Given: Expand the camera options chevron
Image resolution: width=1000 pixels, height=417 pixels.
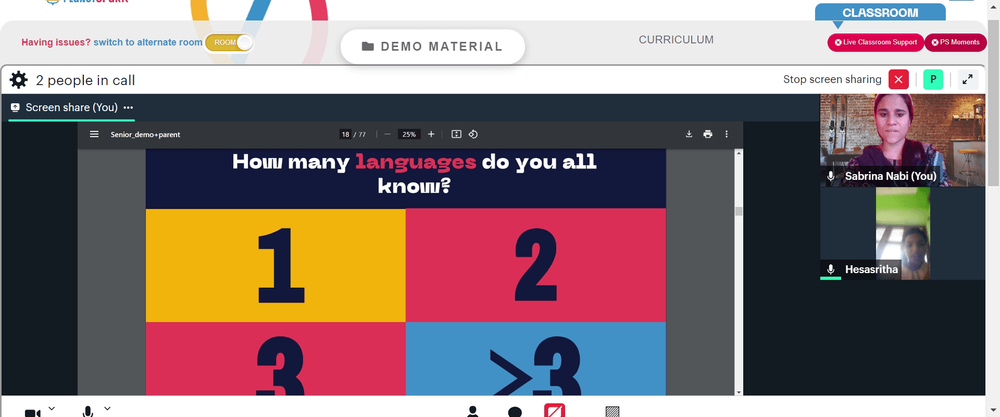Looking at the screenshot, I should click(52, 408).
